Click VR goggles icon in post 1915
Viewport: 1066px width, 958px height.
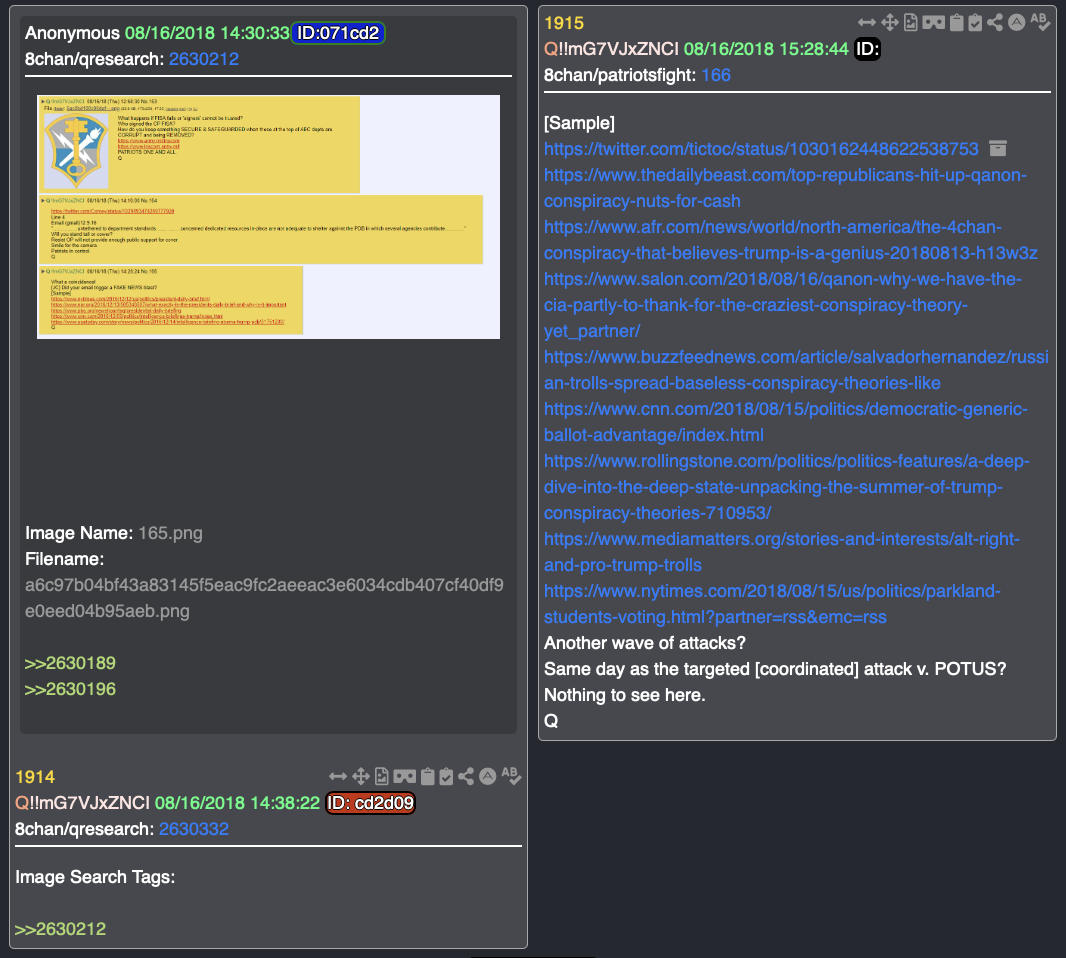pyautogui.click(x=933, y=22)
